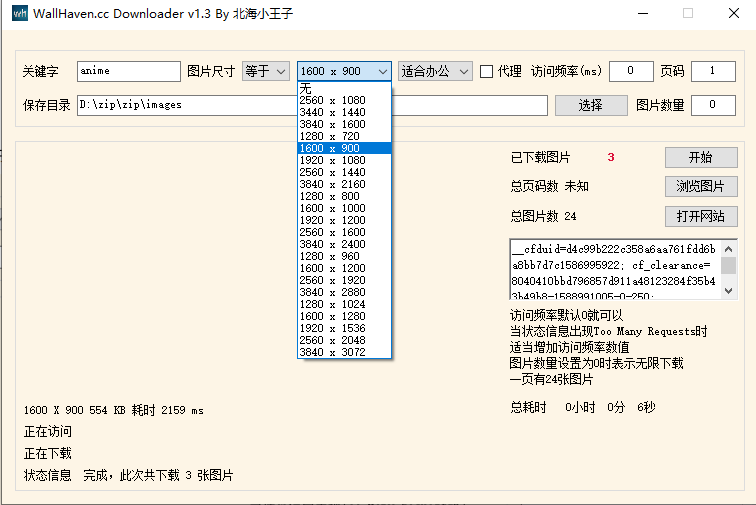Select 1920 x 1080 resolution option

(x=344, y=160)
